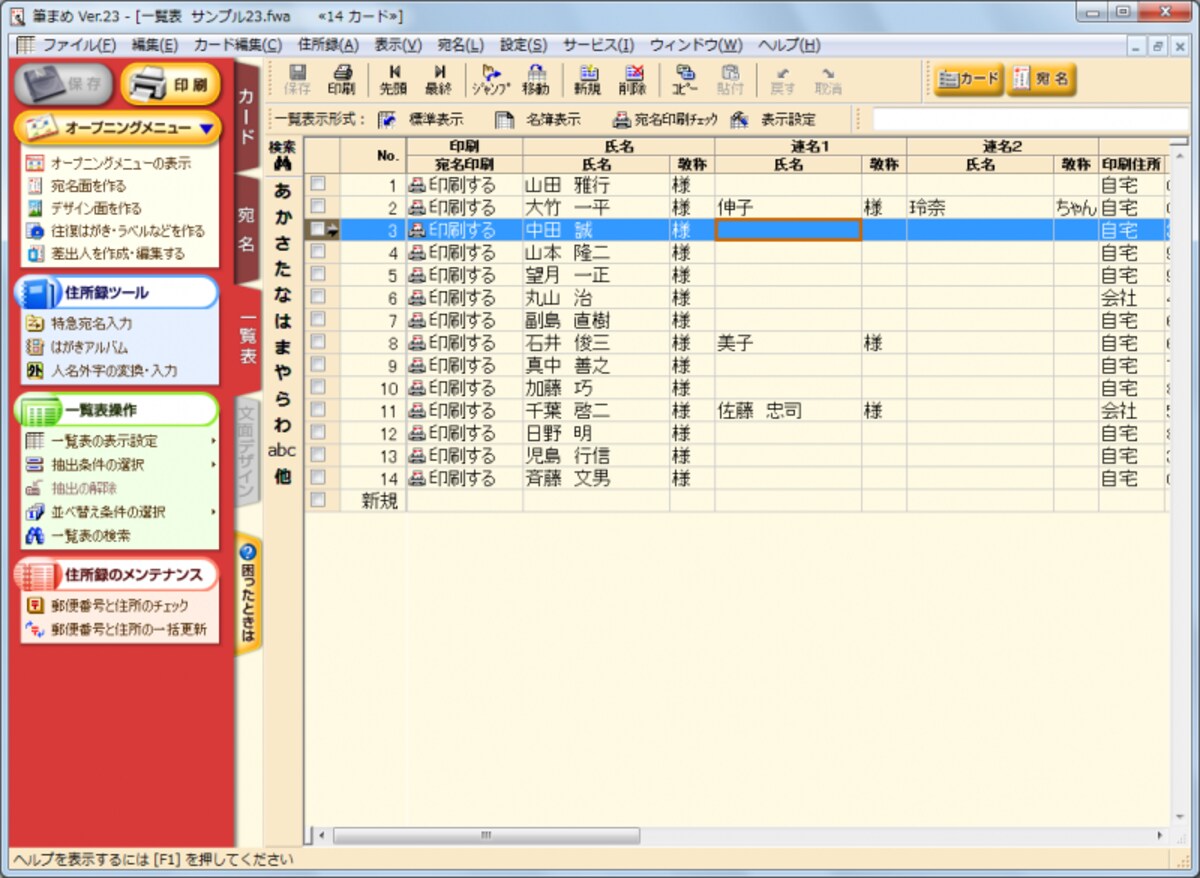Image resolution: width=1200 pixels, height=878 pixels.
Task: Tick checkbox for row 10 加藤 巧
Action: [318, 386]
